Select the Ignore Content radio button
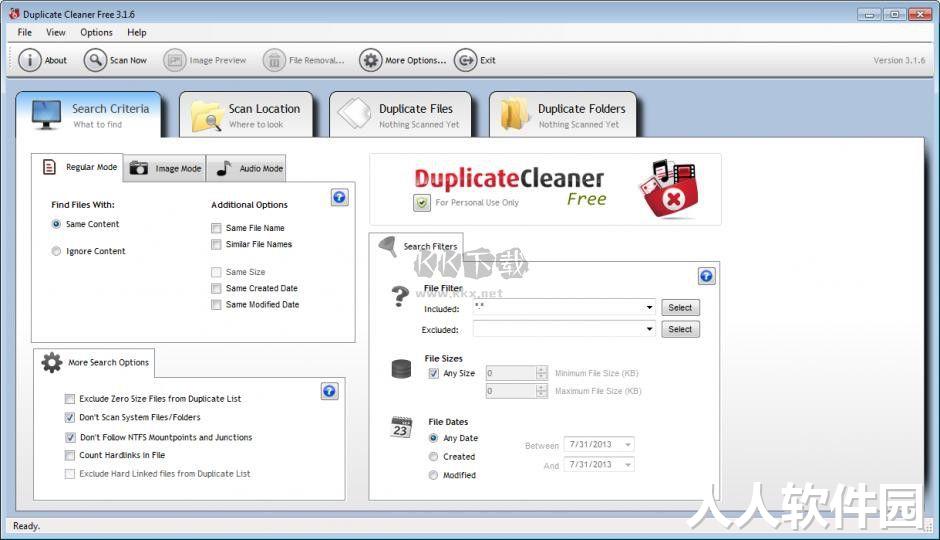This screenshot has height=540, width=940. click(x=56, y=251)
